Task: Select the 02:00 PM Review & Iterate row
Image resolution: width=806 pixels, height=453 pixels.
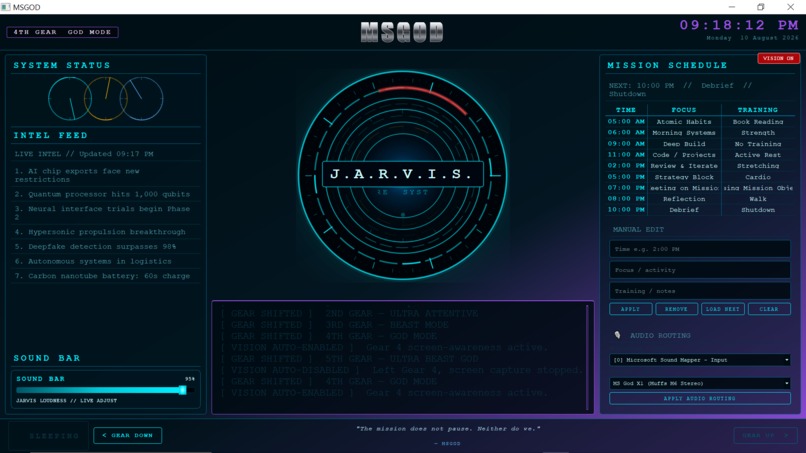Action: pos(700,166)
